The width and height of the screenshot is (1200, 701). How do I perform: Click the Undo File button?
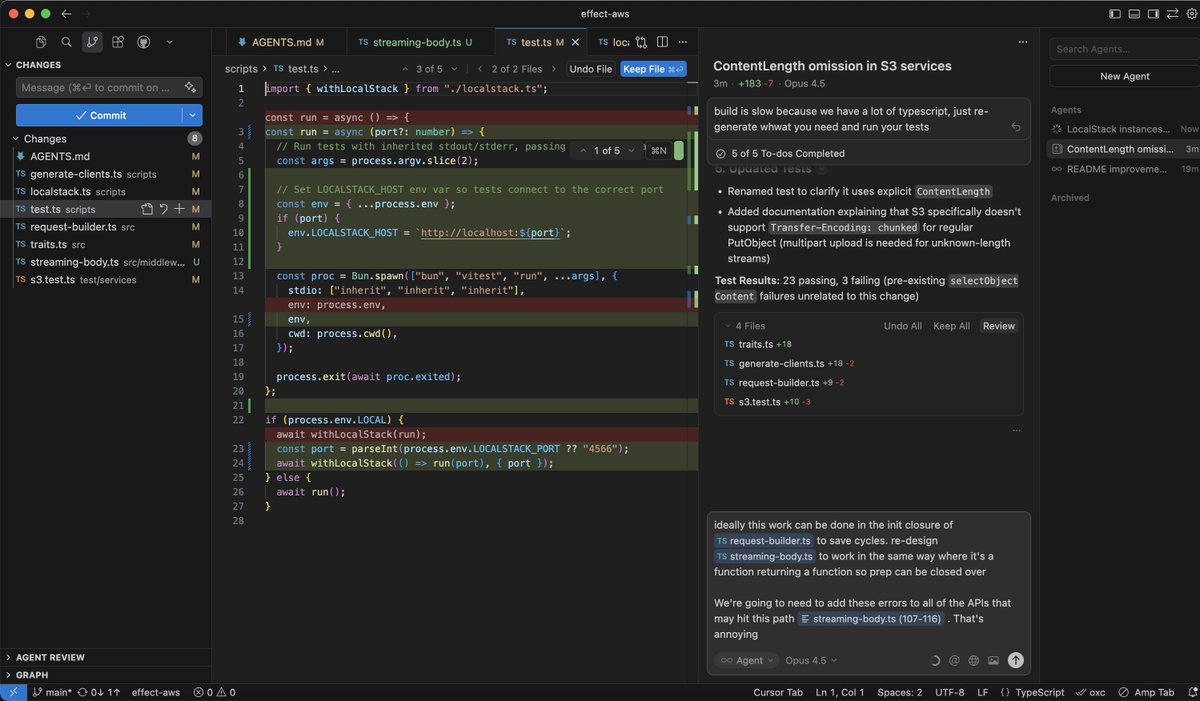pos(590,69)
